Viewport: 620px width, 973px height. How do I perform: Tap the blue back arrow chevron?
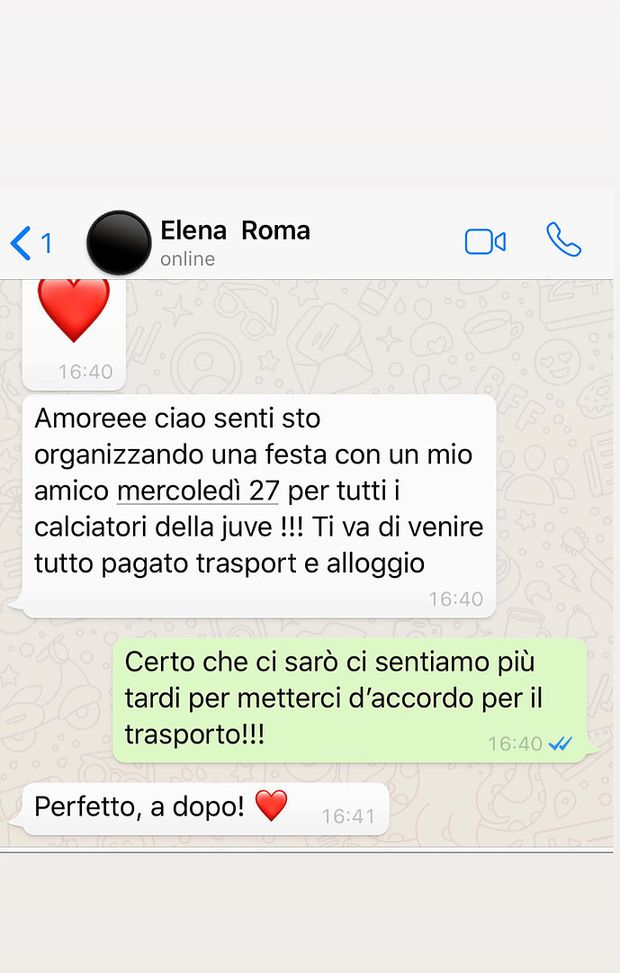point(20,243)
